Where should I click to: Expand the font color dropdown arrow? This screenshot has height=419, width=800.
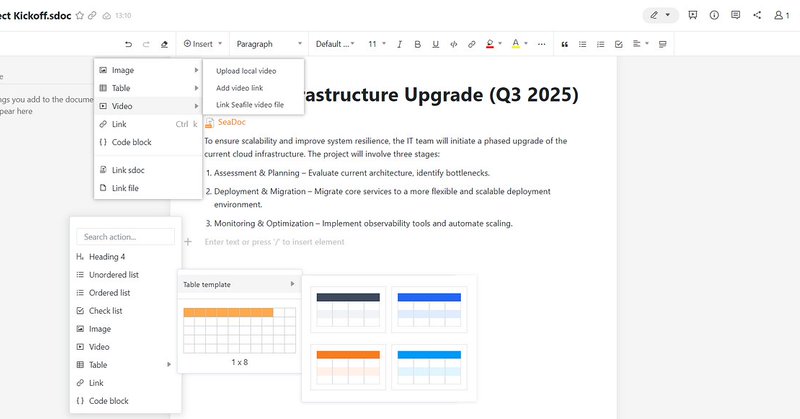click(526, 44)
